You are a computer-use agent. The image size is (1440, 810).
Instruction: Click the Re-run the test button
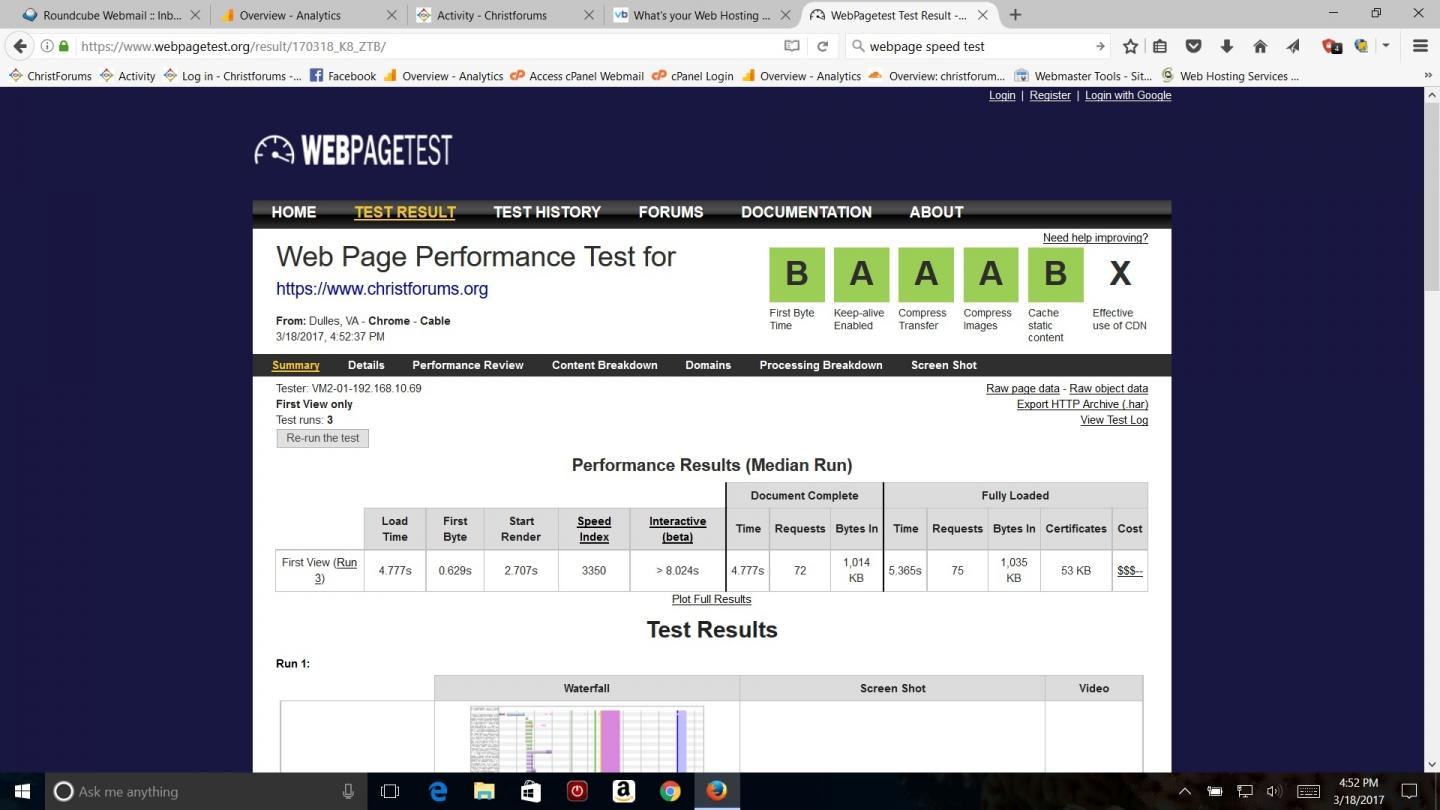click(322, 438)
